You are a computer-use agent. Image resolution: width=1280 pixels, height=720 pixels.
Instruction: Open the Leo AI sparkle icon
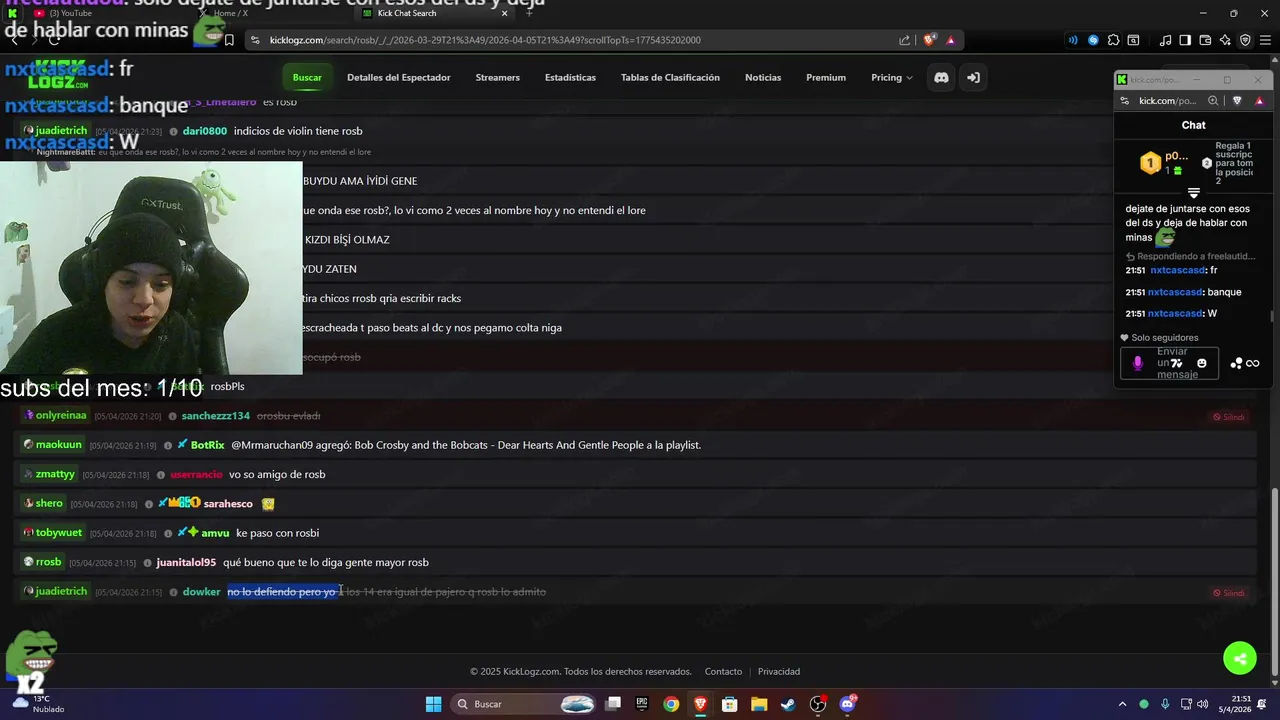click(x=1225, y=40)
